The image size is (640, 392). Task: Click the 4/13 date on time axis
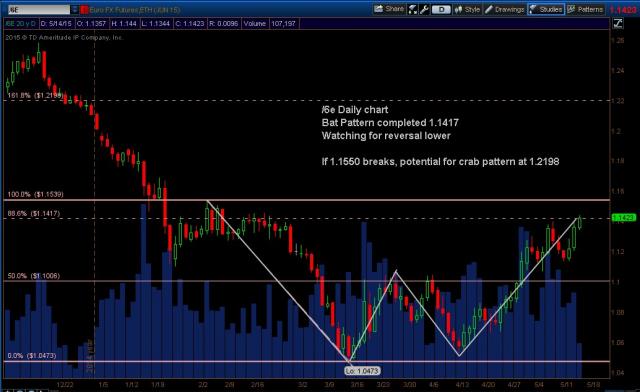click(x=462, y=385)
